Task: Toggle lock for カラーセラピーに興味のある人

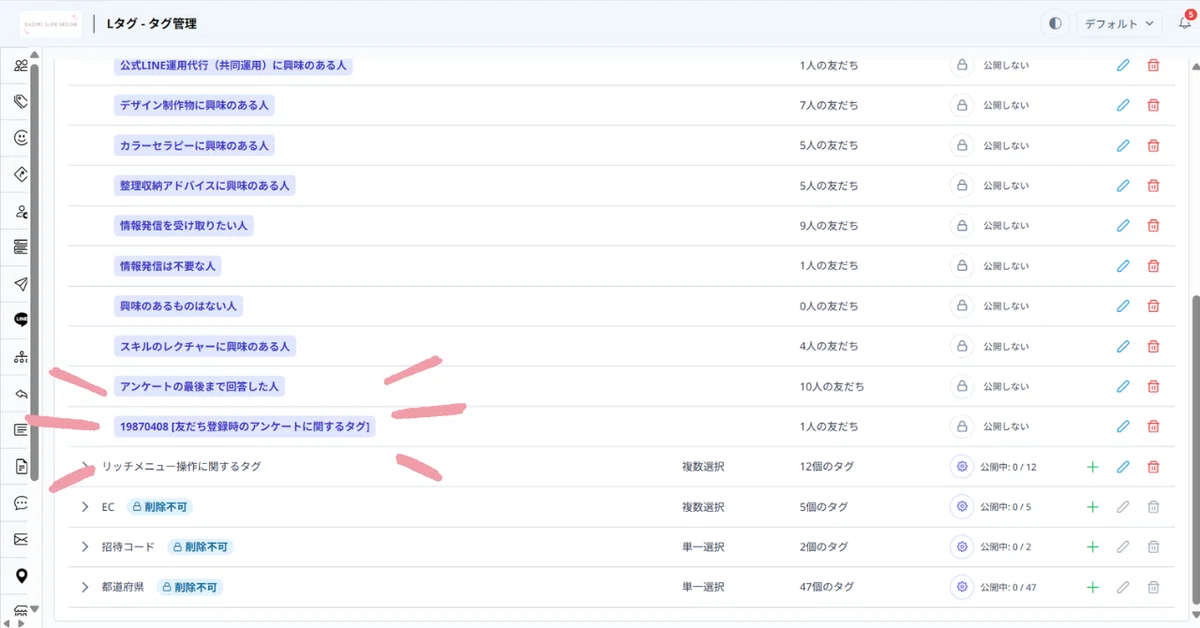Action: coord(962,145)
